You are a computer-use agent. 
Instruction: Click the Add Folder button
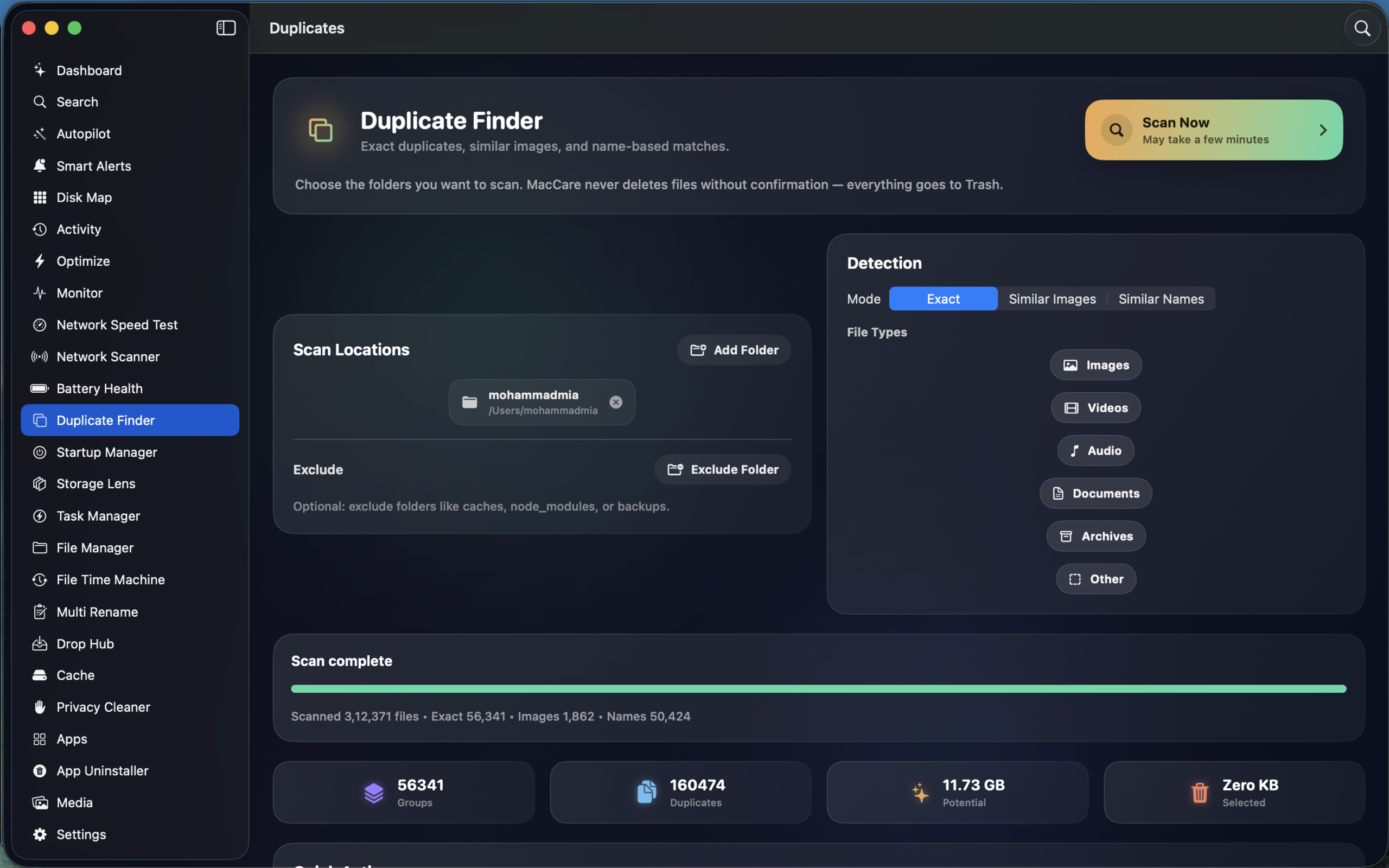(734, 350)
